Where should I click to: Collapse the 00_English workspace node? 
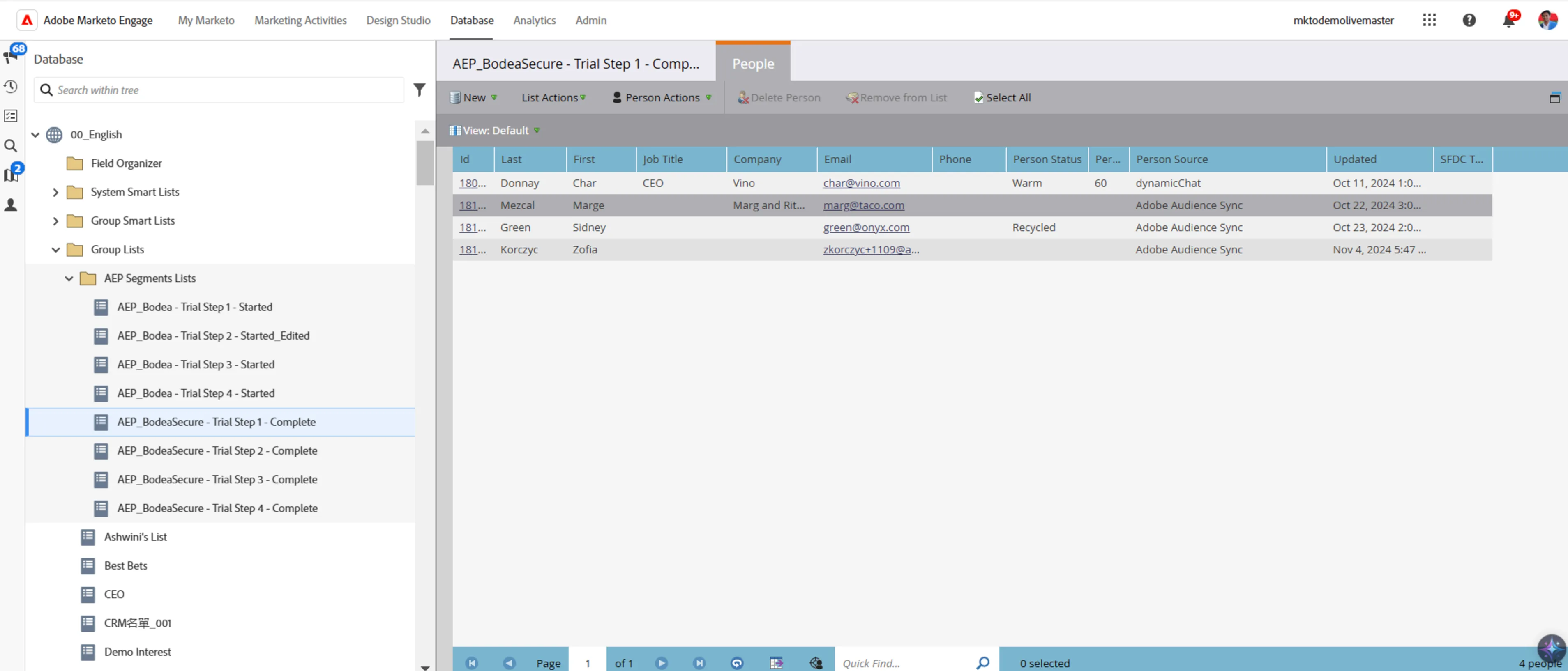[x=35, y=134]
